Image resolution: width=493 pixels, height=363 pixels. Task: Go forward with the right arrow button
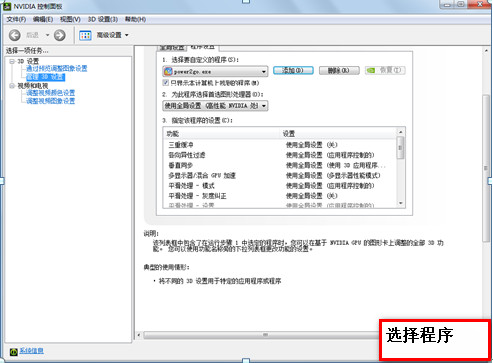pyautogui.click(x=60, y=35)
